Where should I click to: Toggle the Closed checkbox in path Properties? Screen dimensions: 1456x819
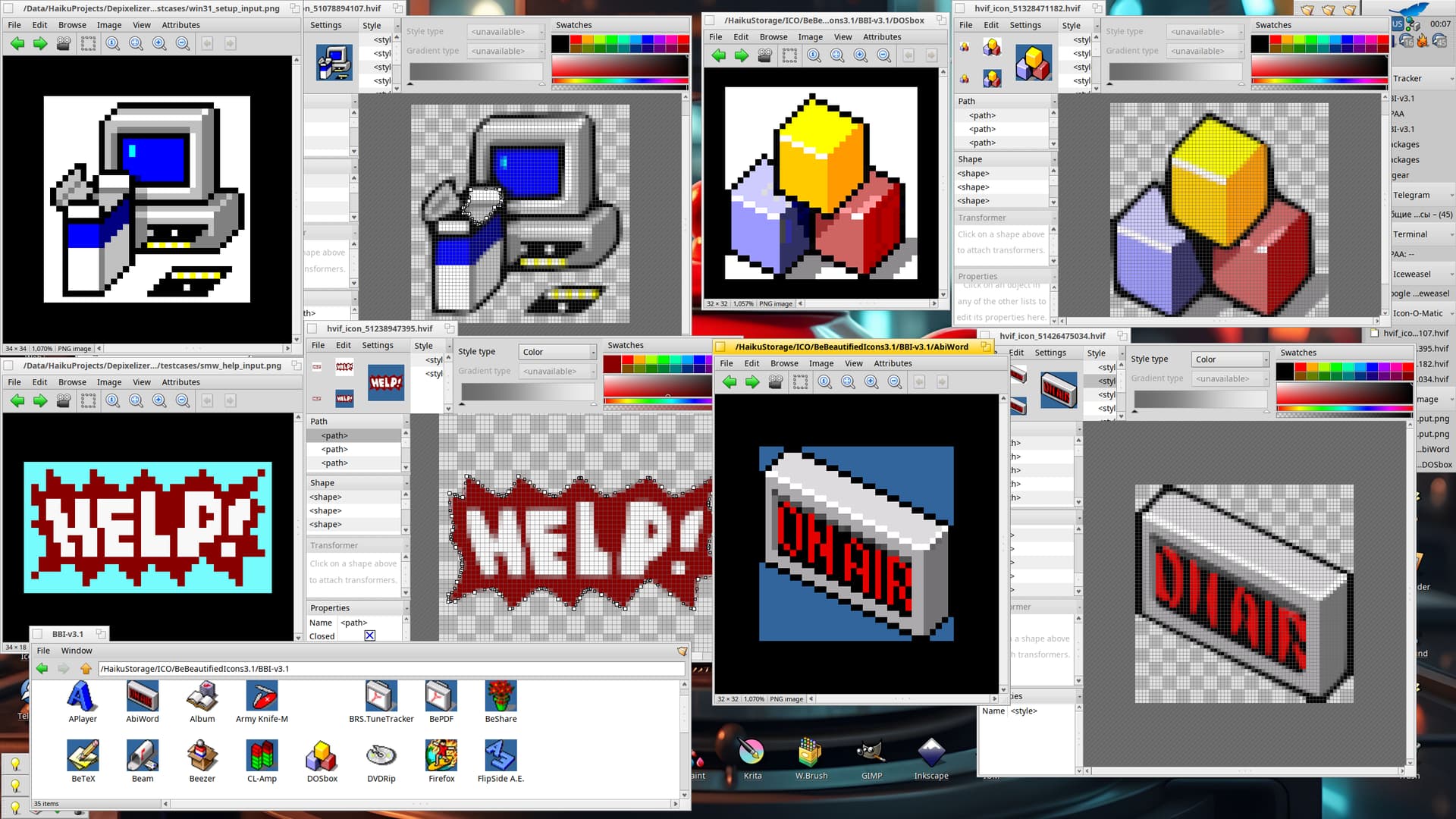[369, 635]
